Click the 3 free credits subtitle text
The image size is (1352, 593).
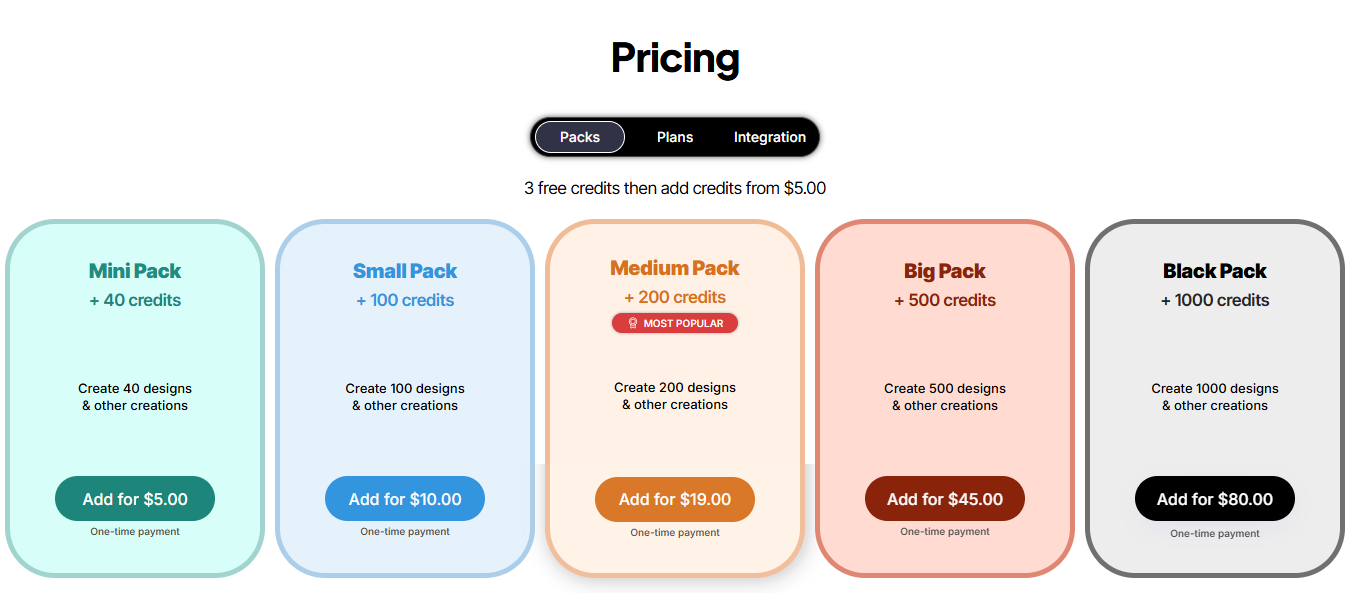click(x=675, y=188)
